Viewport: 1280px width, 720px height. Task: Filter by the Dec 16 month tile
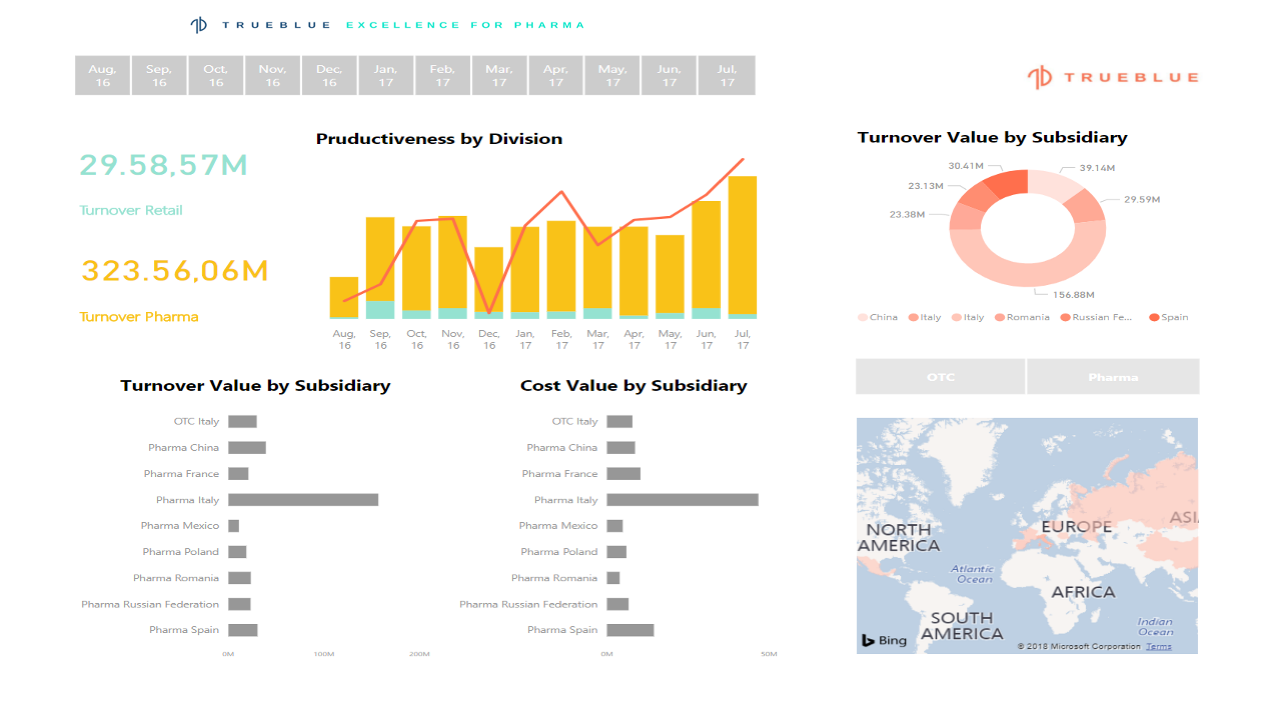coord(329,75)
